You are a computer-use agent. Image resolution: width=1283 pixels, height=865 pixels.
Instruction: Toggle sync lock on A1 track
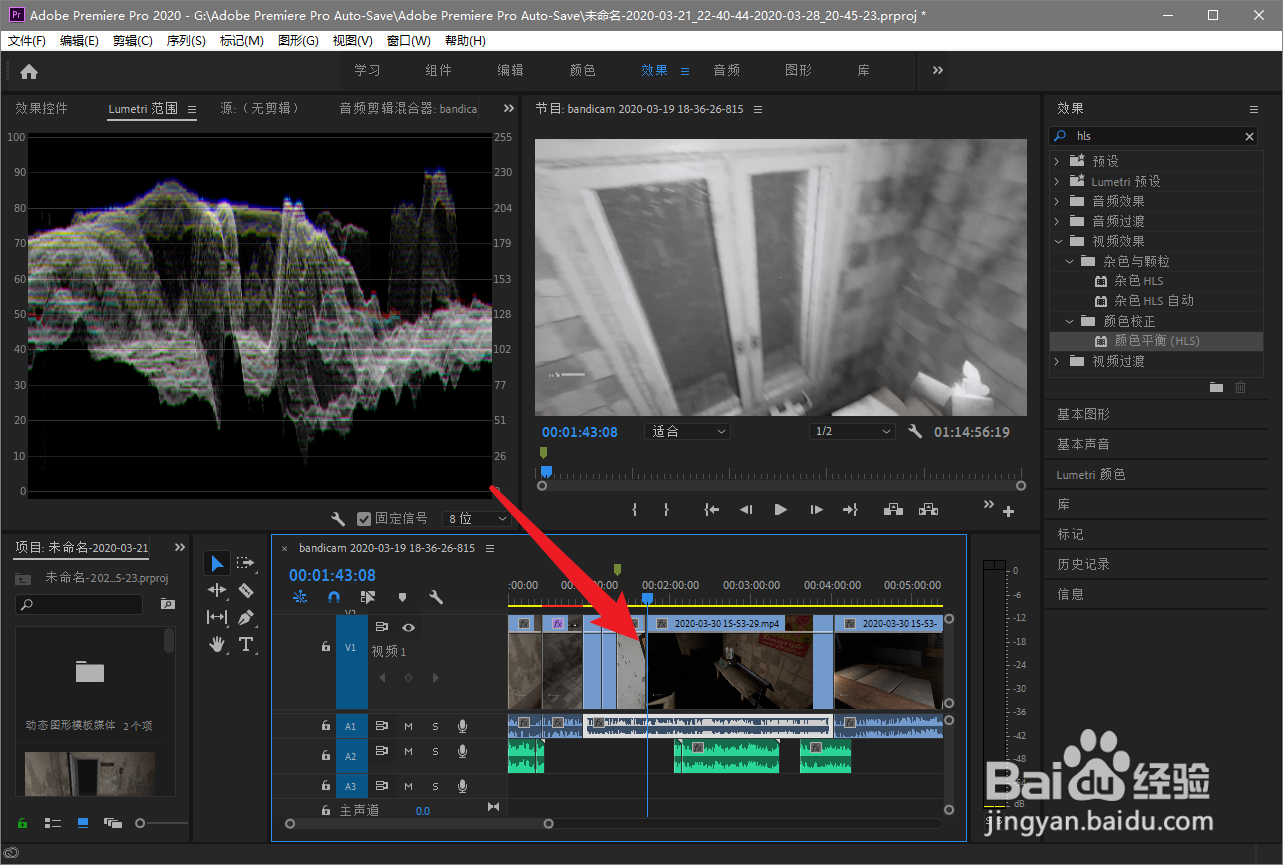tap(381, 726)
